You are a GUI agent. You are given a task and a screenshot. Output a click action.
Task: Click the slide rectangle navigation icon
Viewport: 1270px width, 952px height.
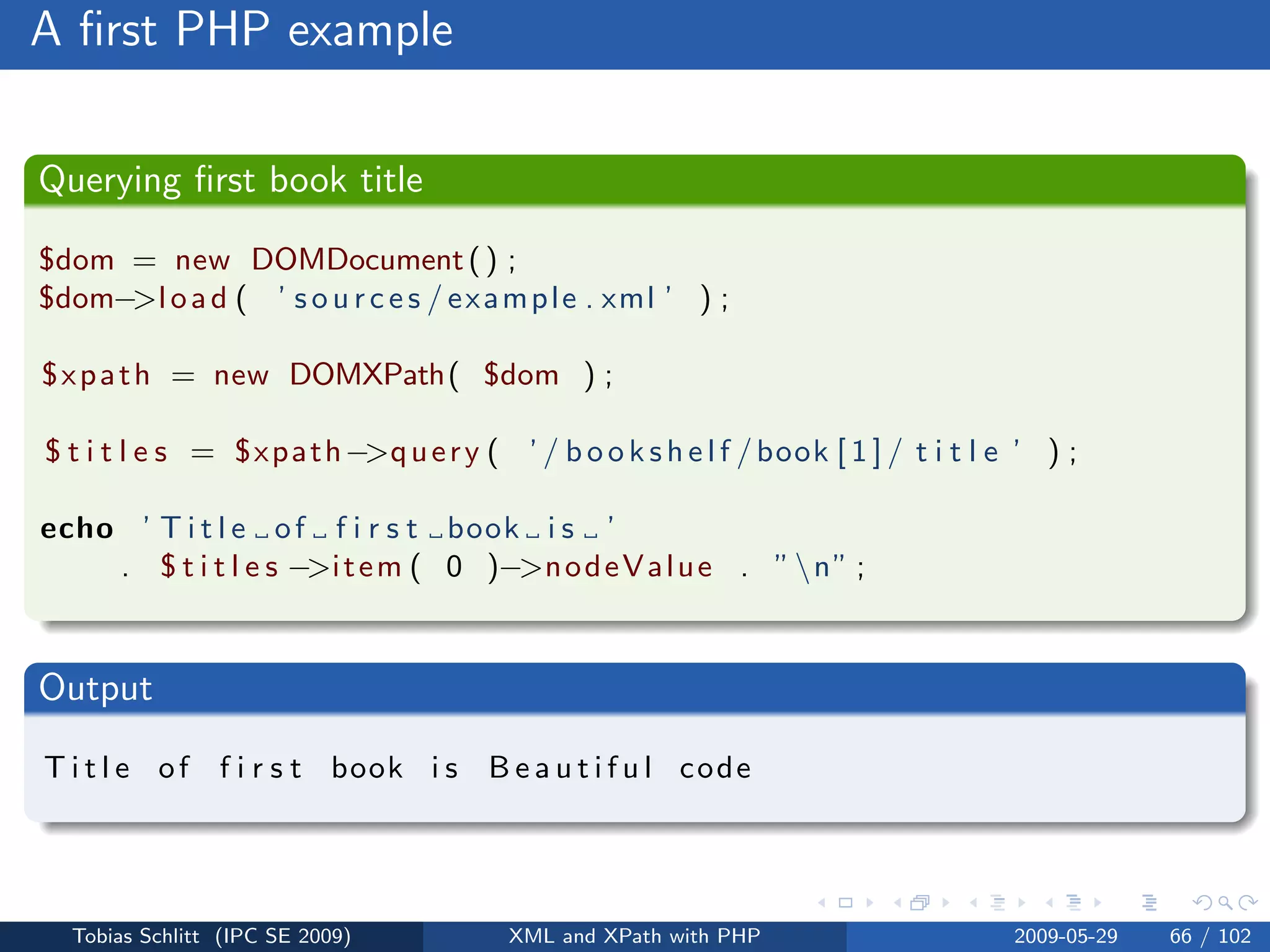(845, 903)
